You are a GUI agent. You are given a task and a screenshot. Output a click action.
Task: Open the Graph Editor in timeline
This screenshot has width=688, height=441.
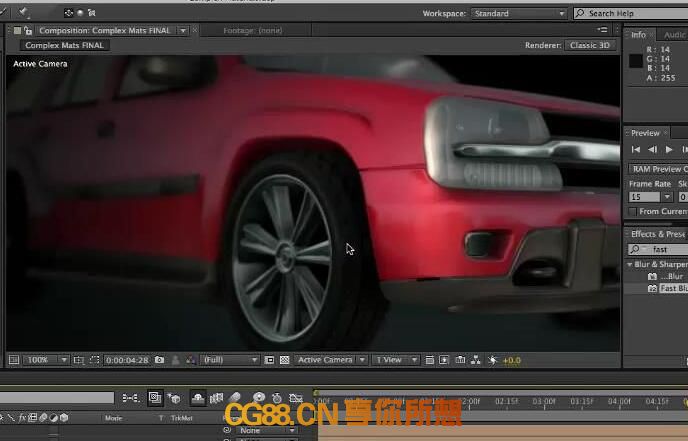click(296, 398)
